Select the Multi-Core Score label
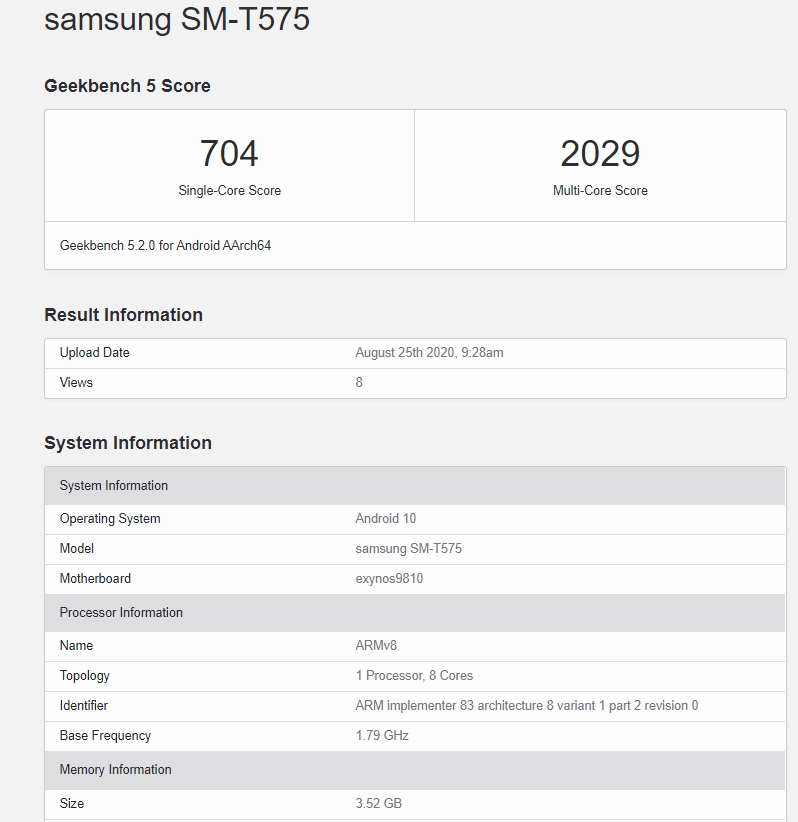Screen dimensions: 798x822 coord(600,191)
